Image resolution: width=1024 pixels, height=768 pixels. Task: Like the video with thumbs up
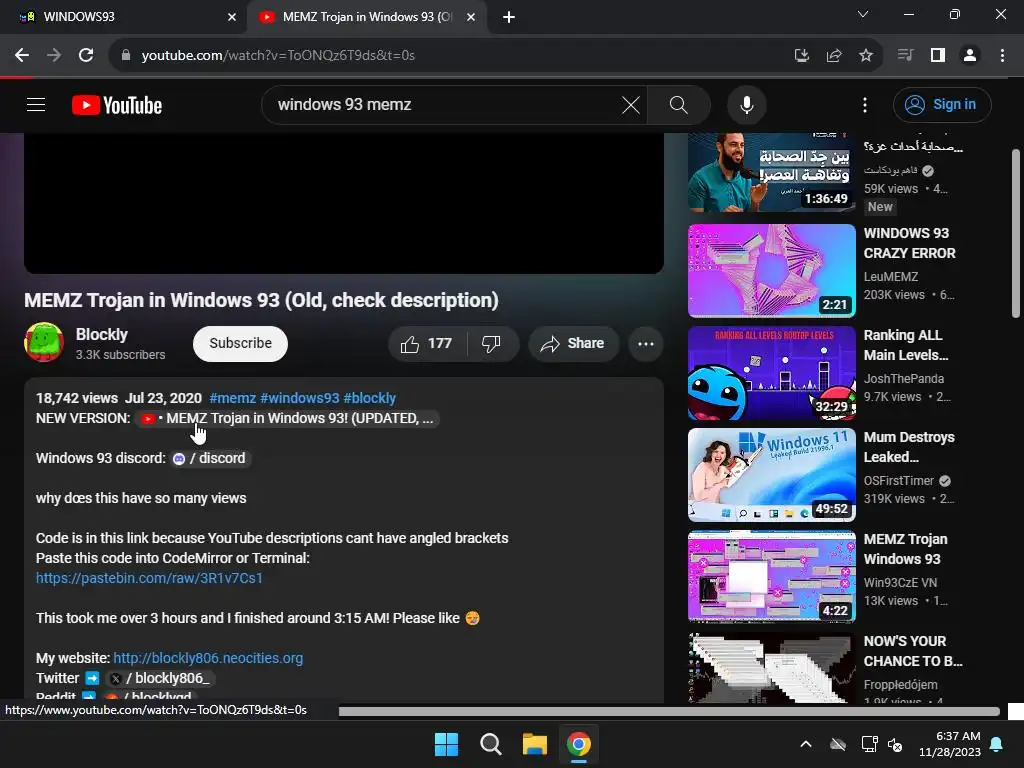(428, 344)
